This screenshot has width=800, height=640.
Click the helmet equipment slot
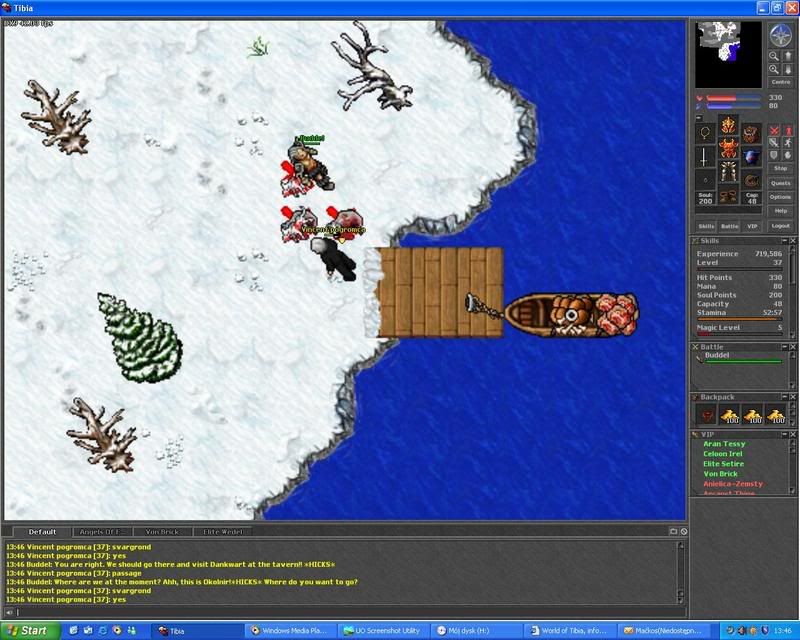tap(728, 125)
